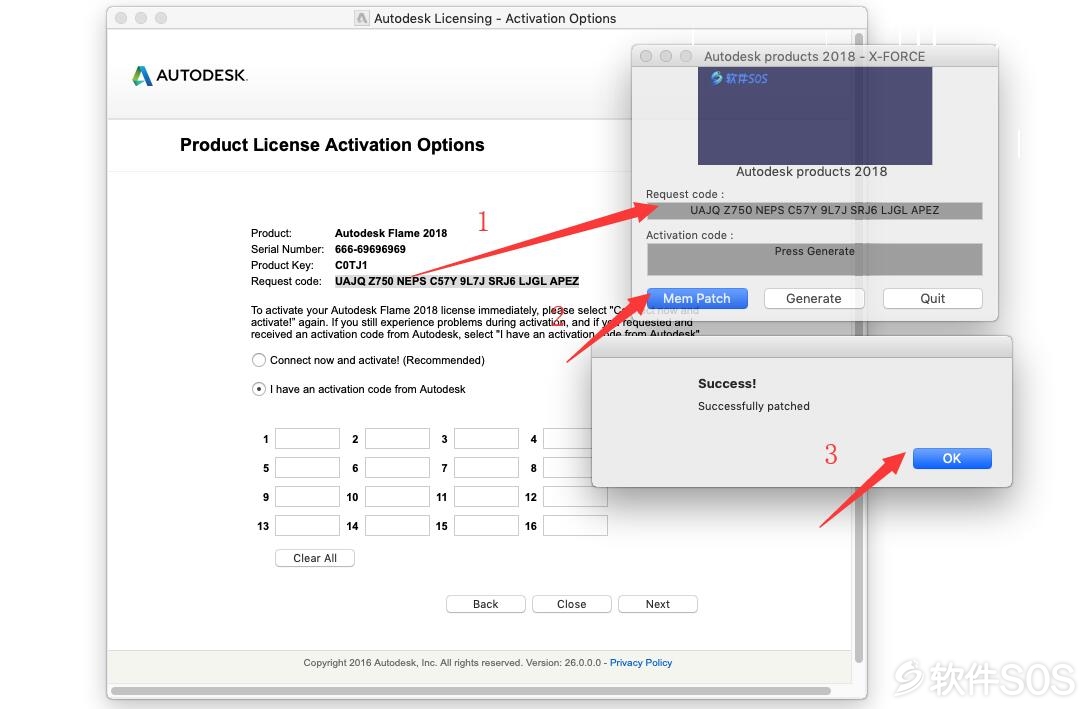Click the Generate button in X-FORCE
Viewport: 1091px width, 709px height.
coord(814,298)
